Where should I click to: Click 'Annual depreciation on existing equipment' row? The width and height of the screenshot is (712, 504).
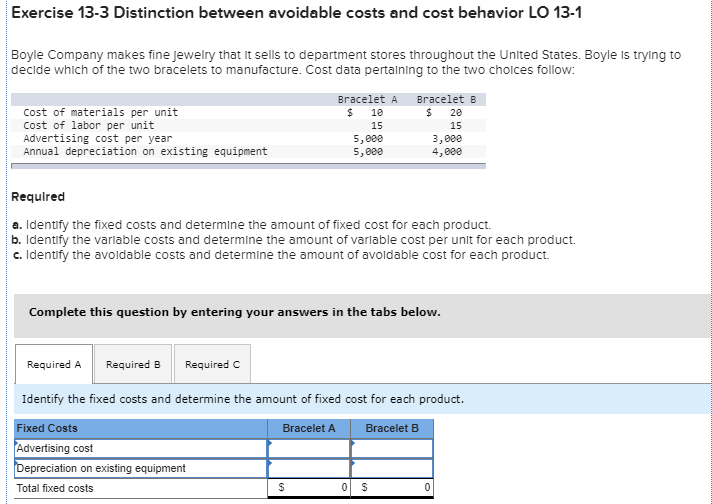click(248, 152)
